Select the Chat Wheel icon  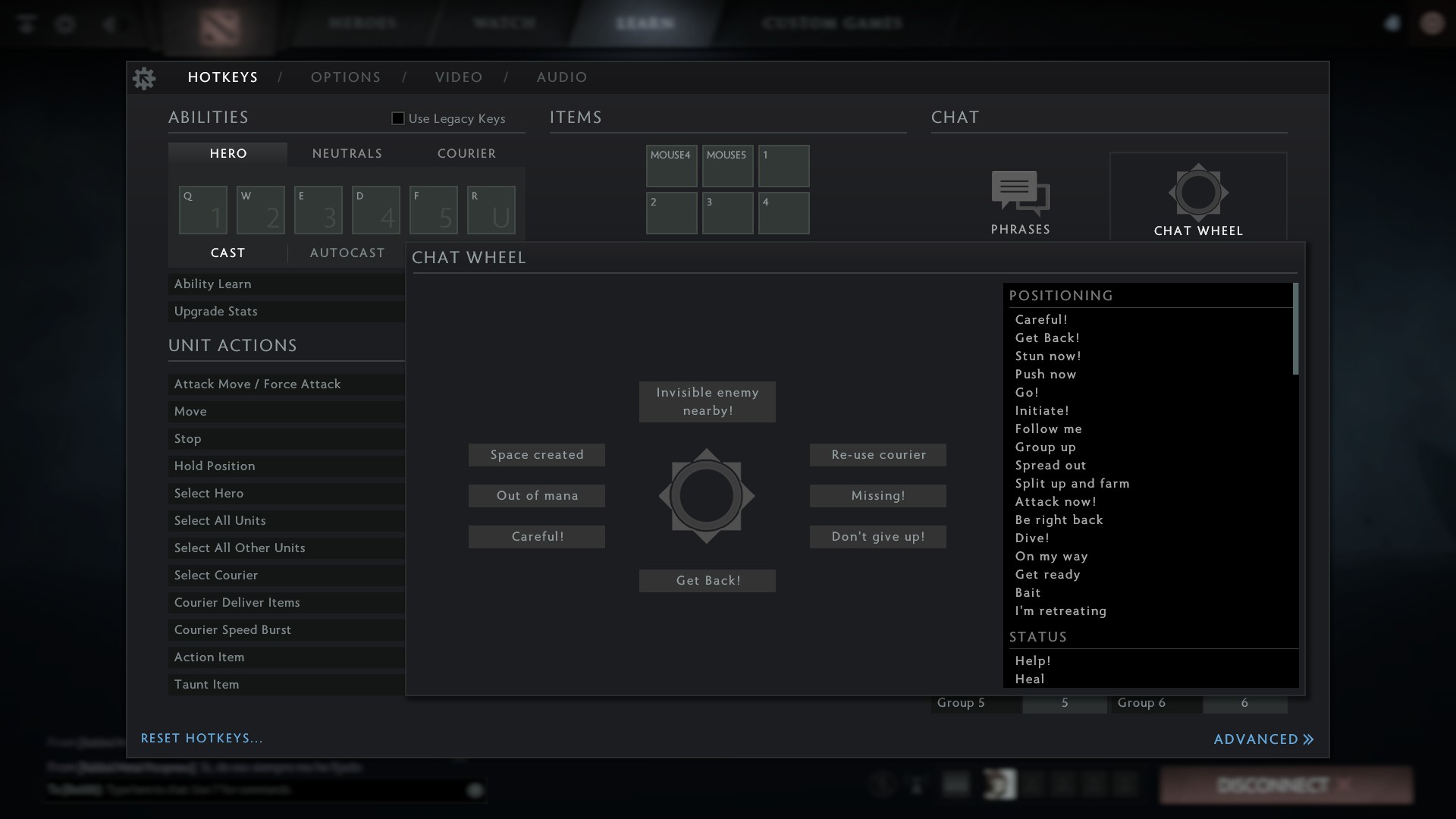point(1197,194)
